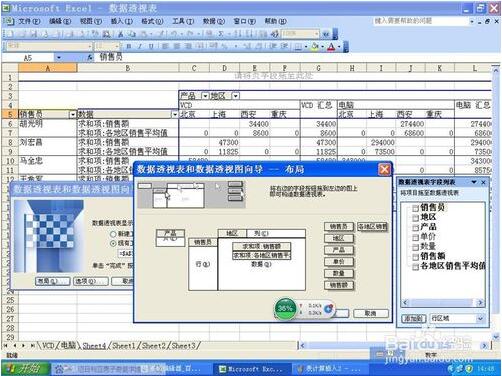Open the 文件 menu
The width and height of the screenshot is (502, 376).
point(29,21)
